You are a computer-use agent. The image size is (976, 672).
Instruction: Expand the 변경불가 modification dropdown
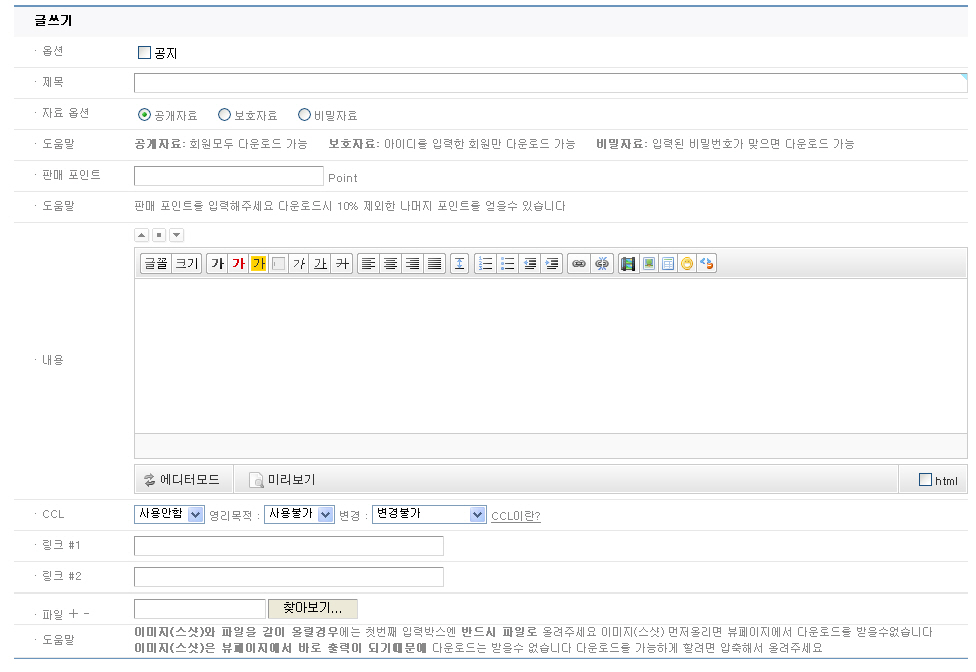click(x=428, y=514)
